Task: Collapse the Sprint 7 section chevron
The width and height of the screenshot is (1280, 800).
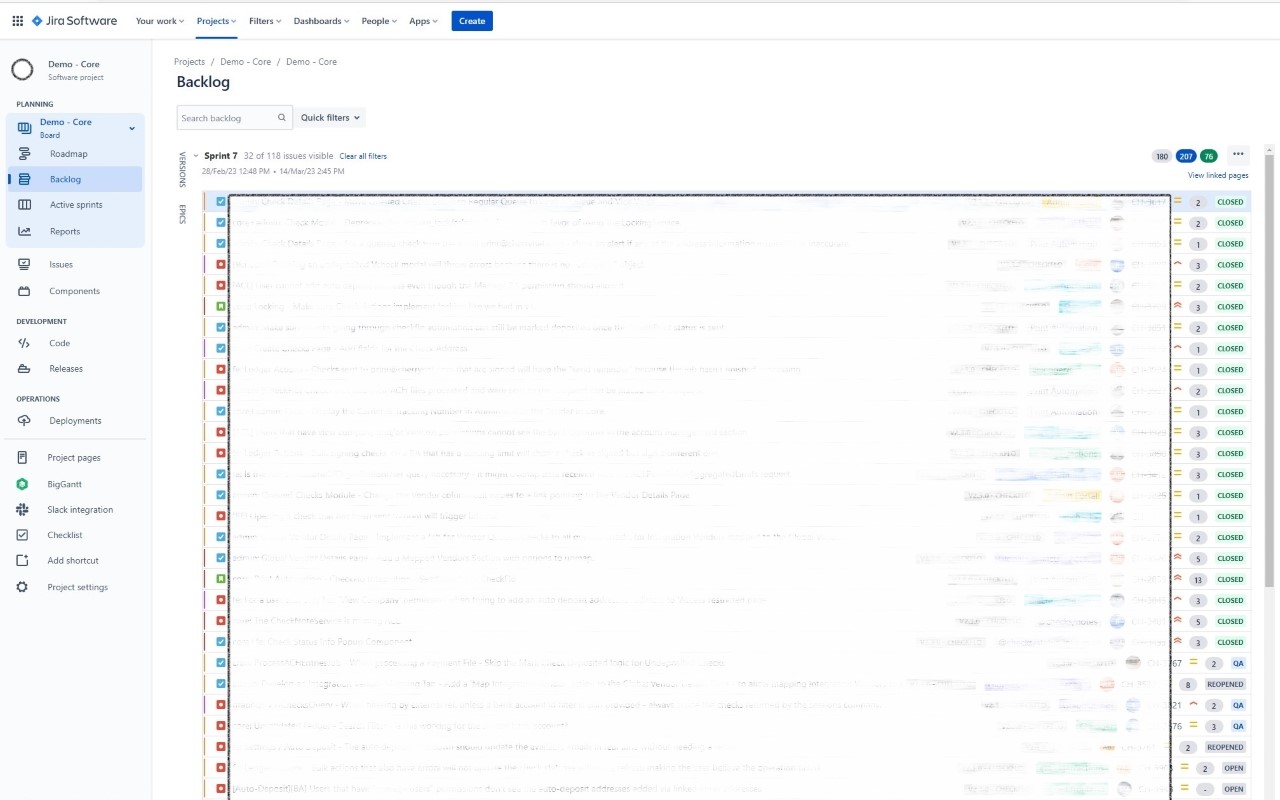Action: (194, 156)
